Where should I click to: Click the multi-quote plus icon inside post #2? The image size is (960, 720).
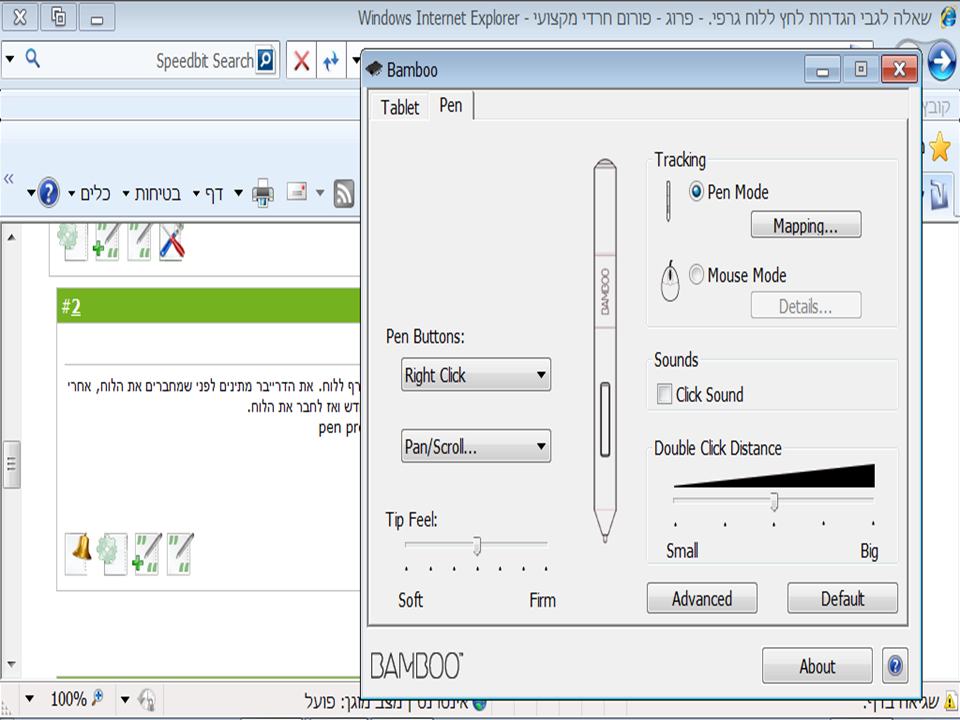pos(148,553)
